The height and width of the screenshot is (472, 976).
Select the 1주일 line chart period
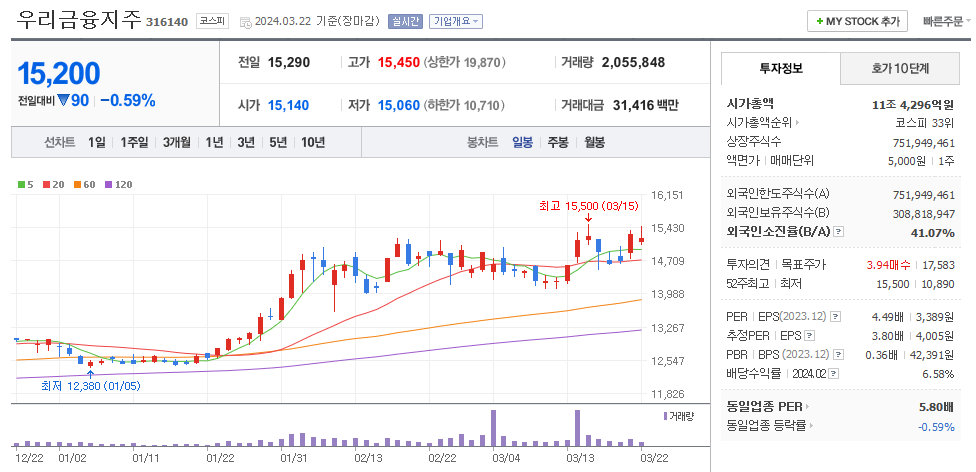tap(134, 143)
